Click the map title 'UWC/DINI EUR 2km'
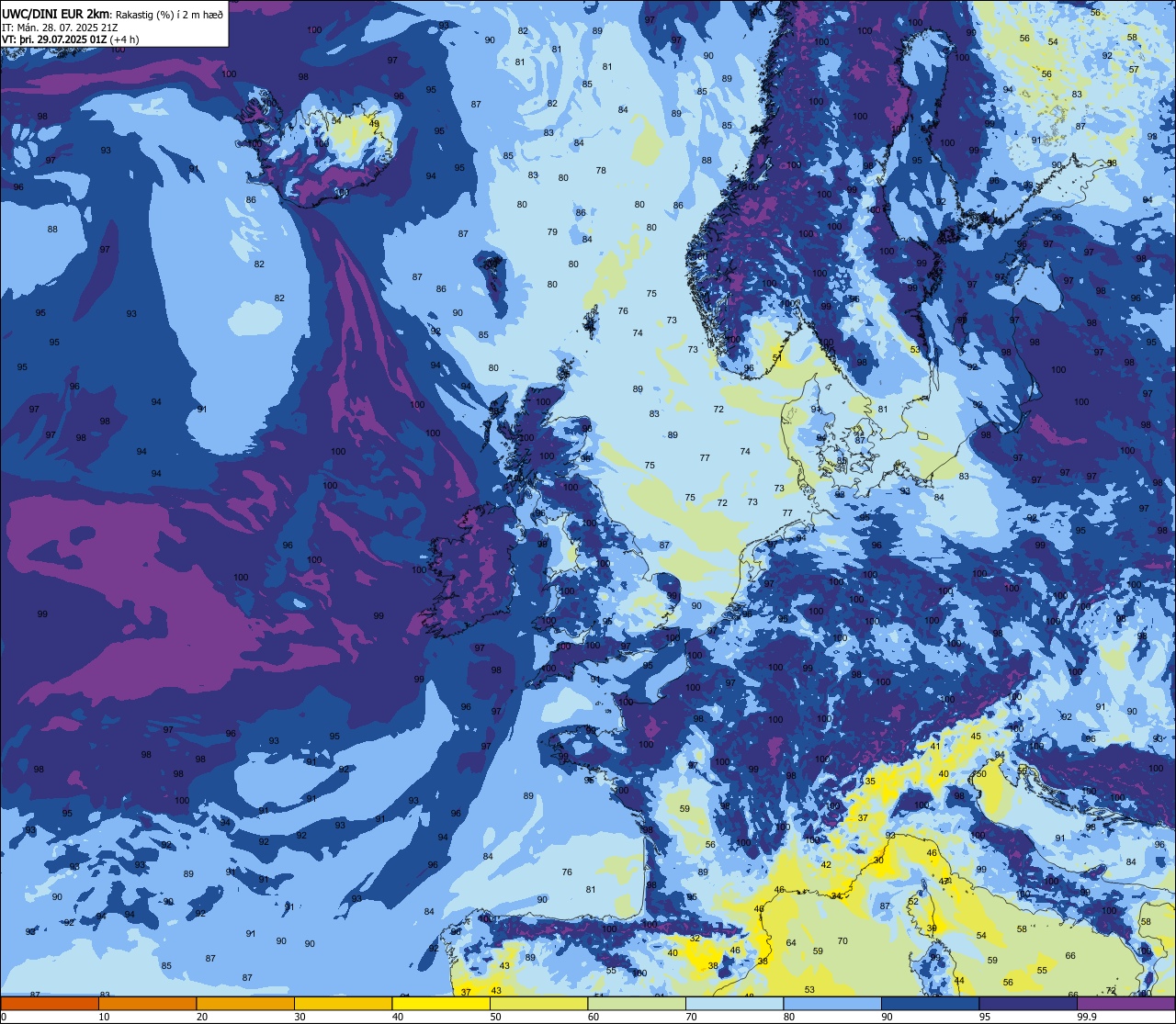Viewport: 1176px width, 1024px height. [x=56, y=14]
